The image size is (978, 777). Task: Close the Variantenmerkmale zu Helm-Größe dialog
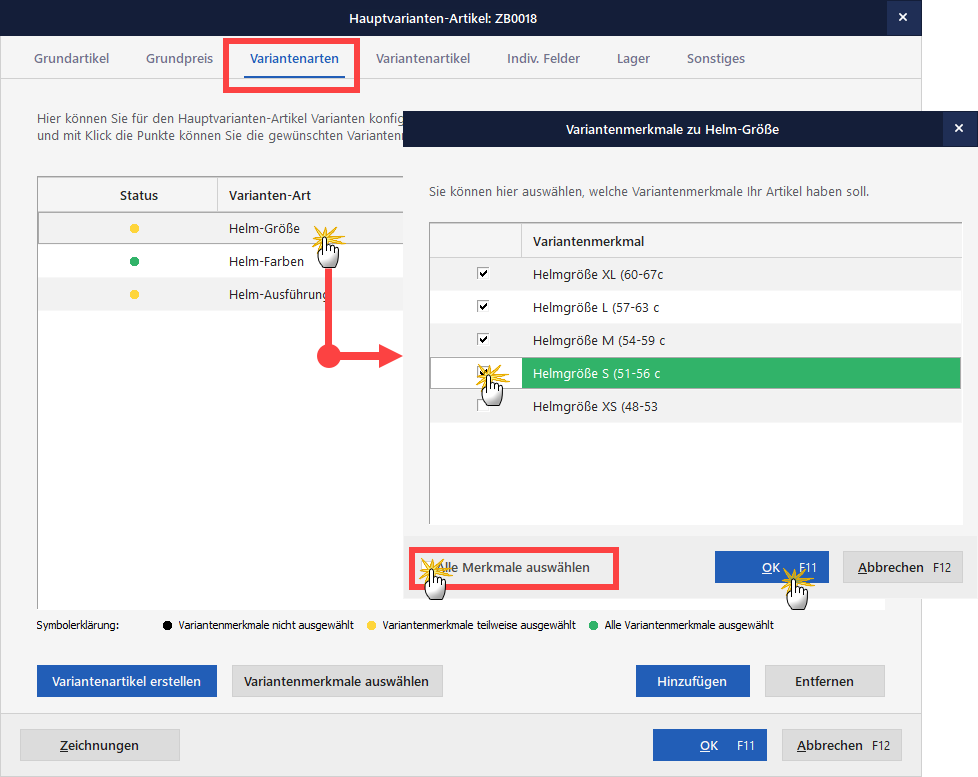coord(959,128)
